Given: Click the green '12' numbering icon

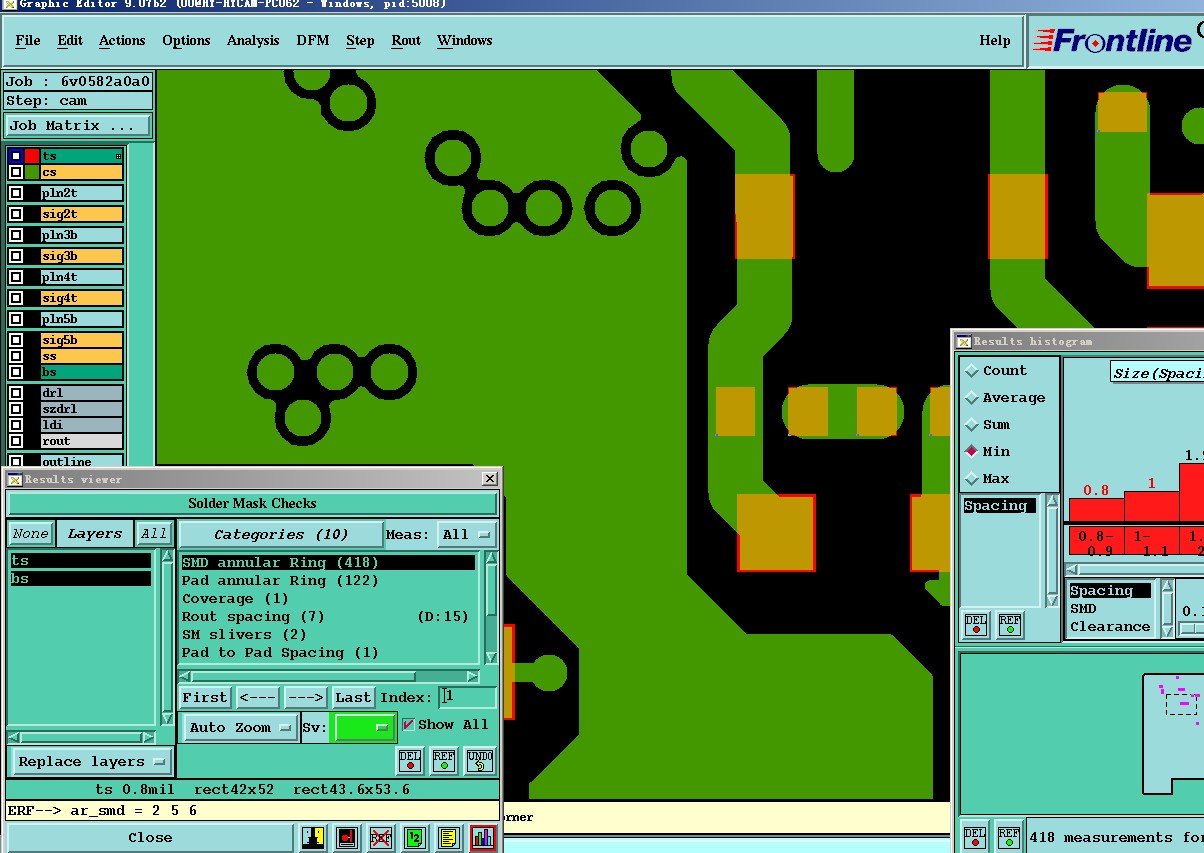Looking at the screenshot, I should coord(414,838).
